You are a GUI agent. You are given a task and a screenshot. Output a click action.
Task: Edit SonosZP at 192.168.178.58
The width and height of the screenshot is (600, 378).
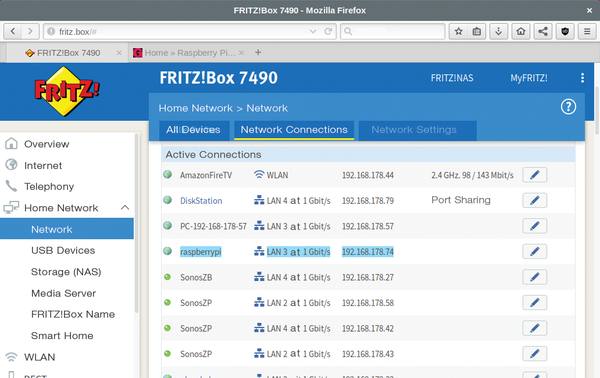[x=535, y=303]
